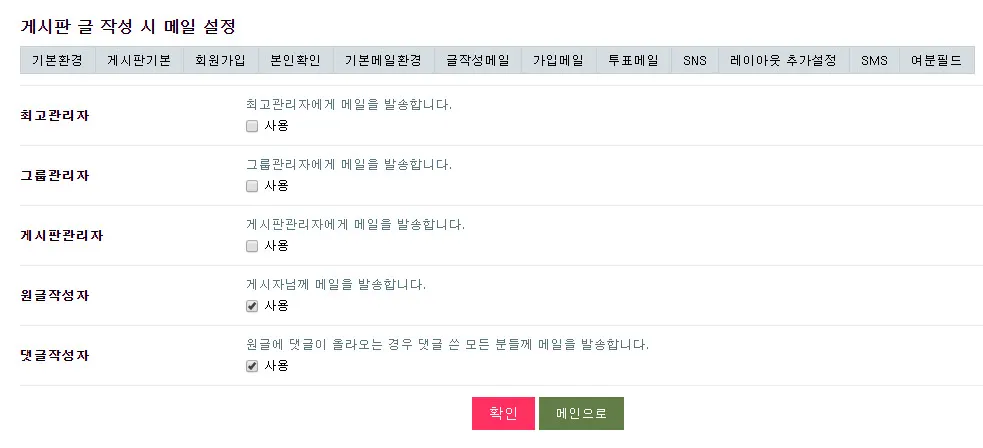Open the 기본메일환경 tab
Image resolution: width=983 pixels, height=448 pixels.
pos(383,60)
